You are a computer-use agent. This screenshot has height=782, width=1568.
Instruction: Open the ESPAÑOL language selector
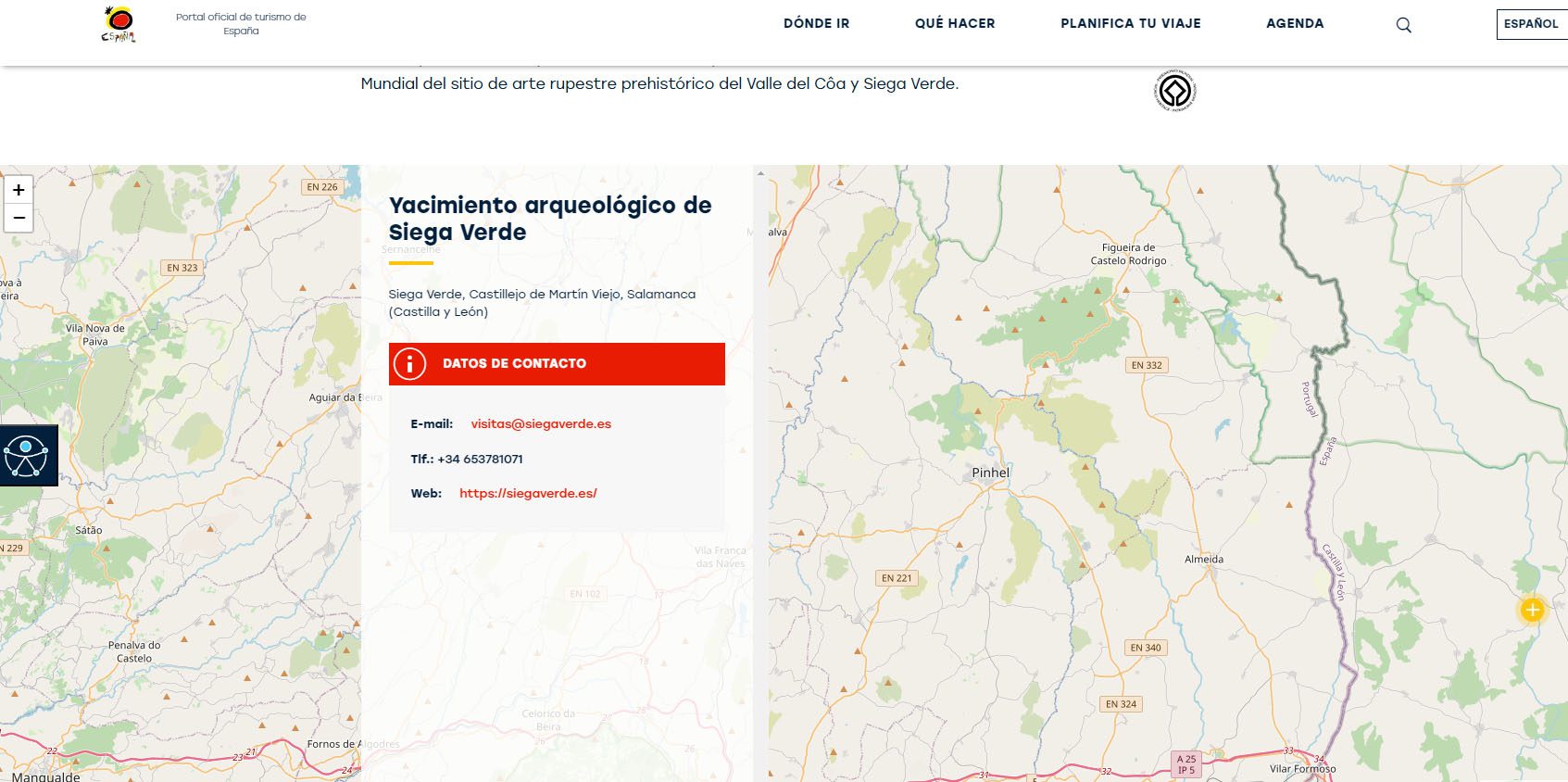coord(1532,24)
